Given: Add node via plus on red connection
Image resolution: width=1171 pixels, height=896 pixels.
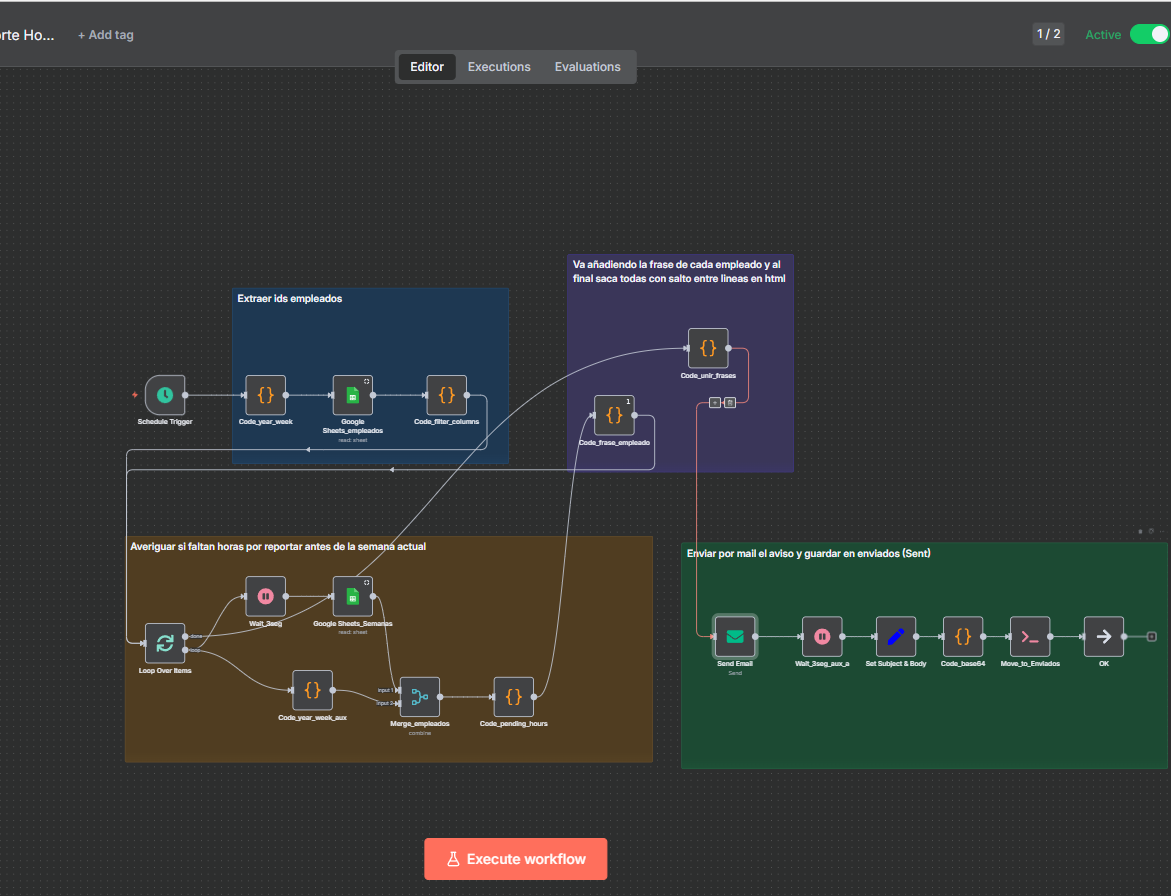Looking at the screenshot, I should (714, 402).
